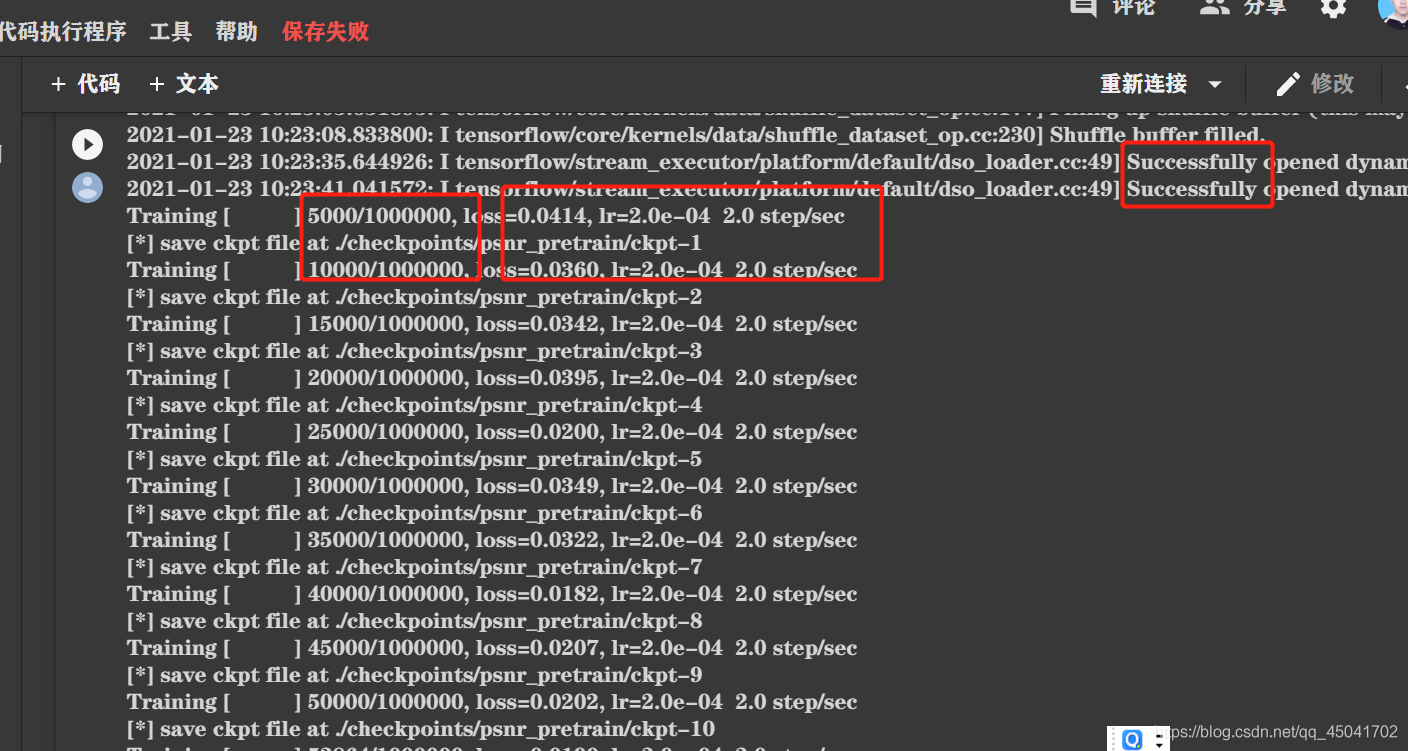Select the 5000/1000000 training log line
The width and height of the screenshot is (1408, 751).
(486, 216)
